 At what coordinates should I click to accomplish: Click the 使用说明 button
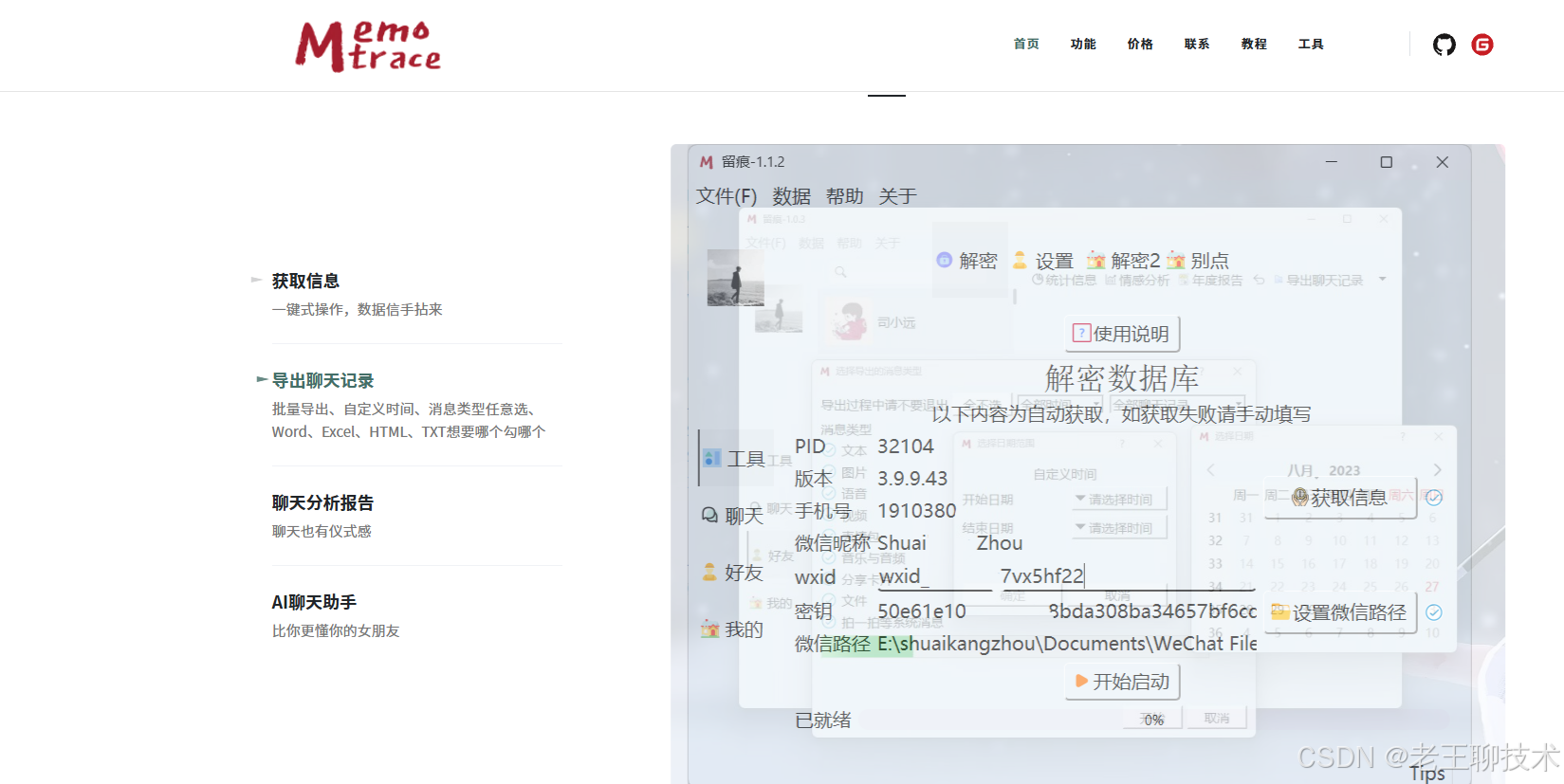(1122, 334)
